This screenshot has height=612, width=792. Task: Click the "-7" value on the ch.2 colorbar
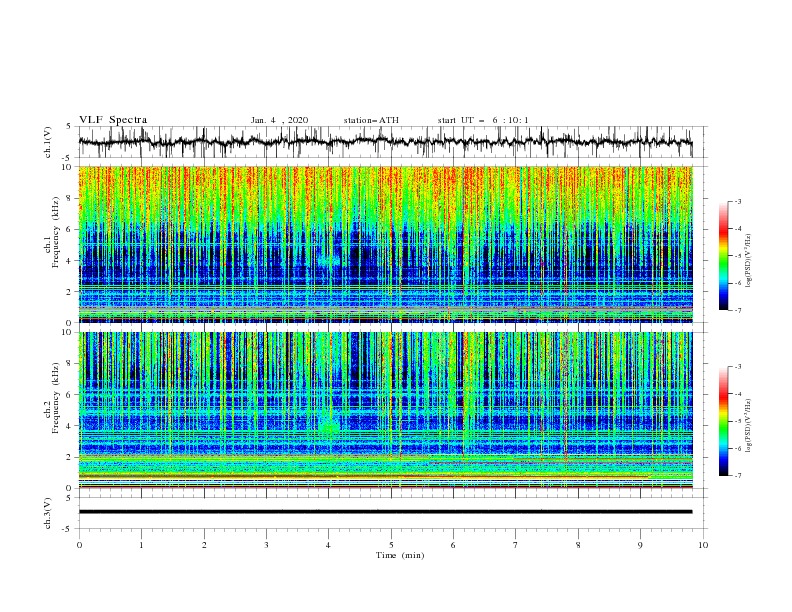click(737, 476)
